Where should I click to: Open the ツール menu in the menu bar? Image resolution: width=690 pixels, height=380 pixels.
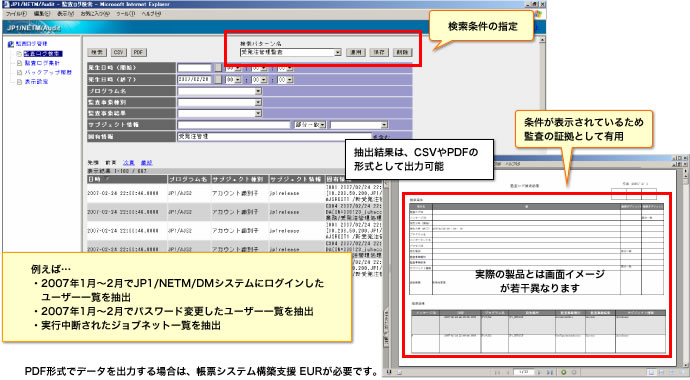pos(125,14)
